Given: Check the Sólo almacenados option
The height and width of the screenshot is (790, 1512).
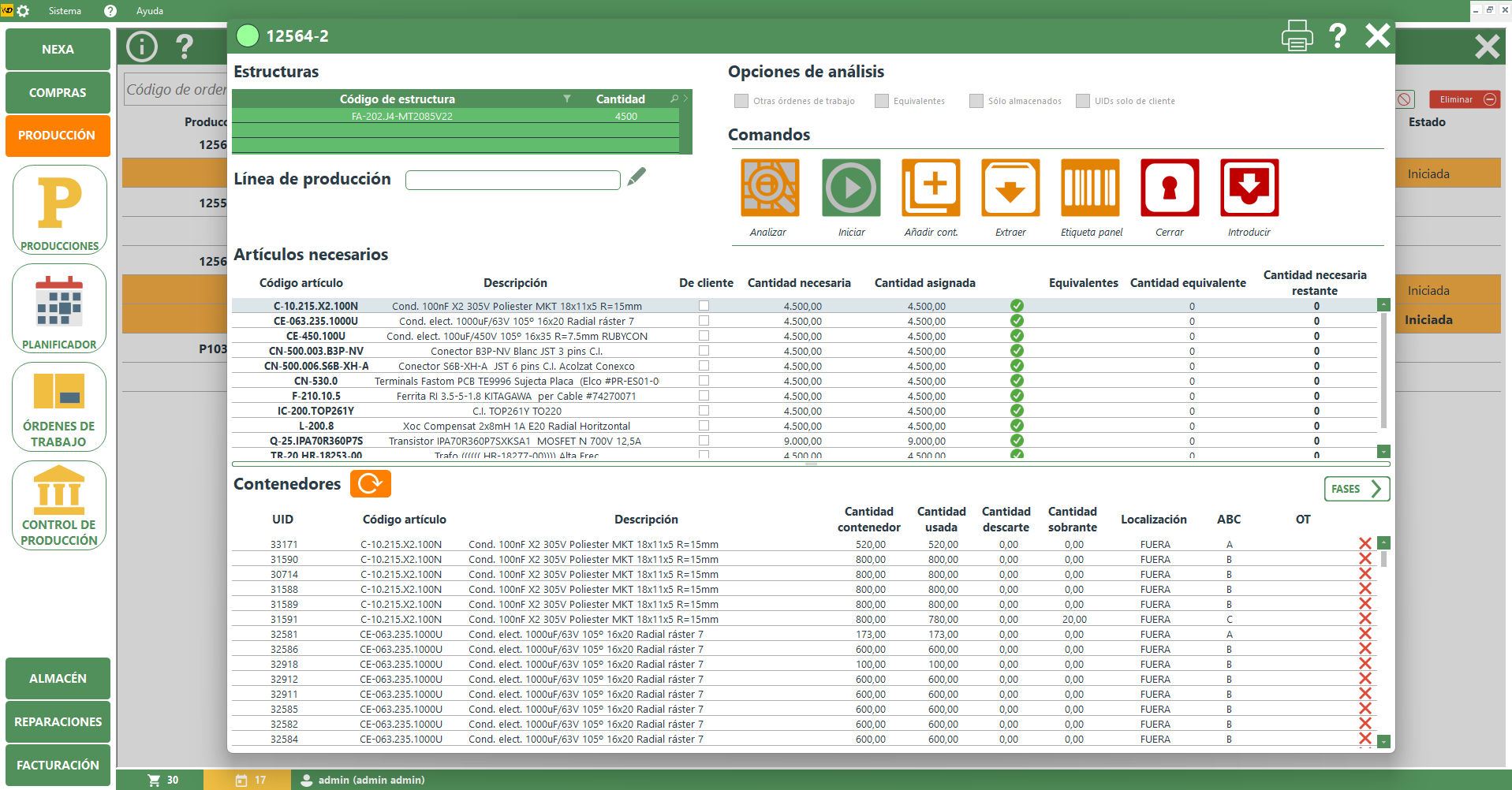Looking at the screenshot, I should pyautogui.click(x=976, y=101).
